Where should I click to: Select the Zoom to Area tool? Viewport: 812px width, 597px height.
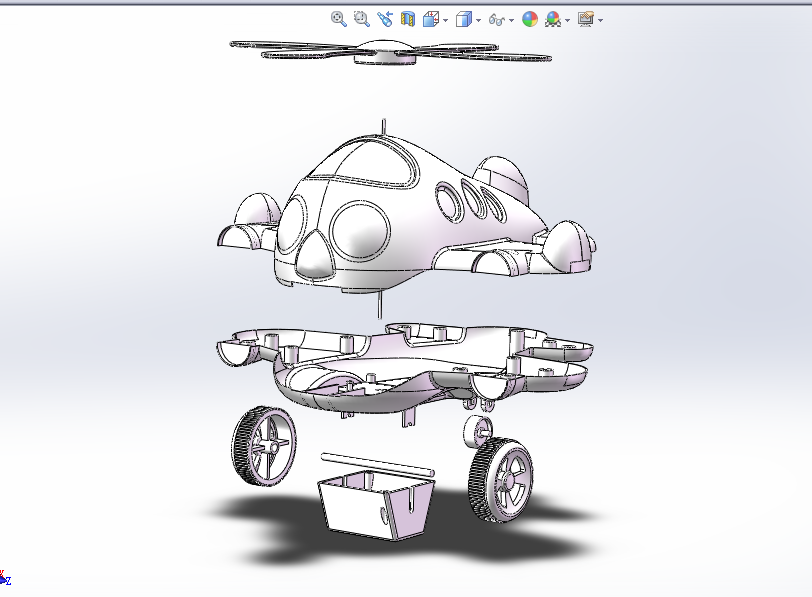361,19
